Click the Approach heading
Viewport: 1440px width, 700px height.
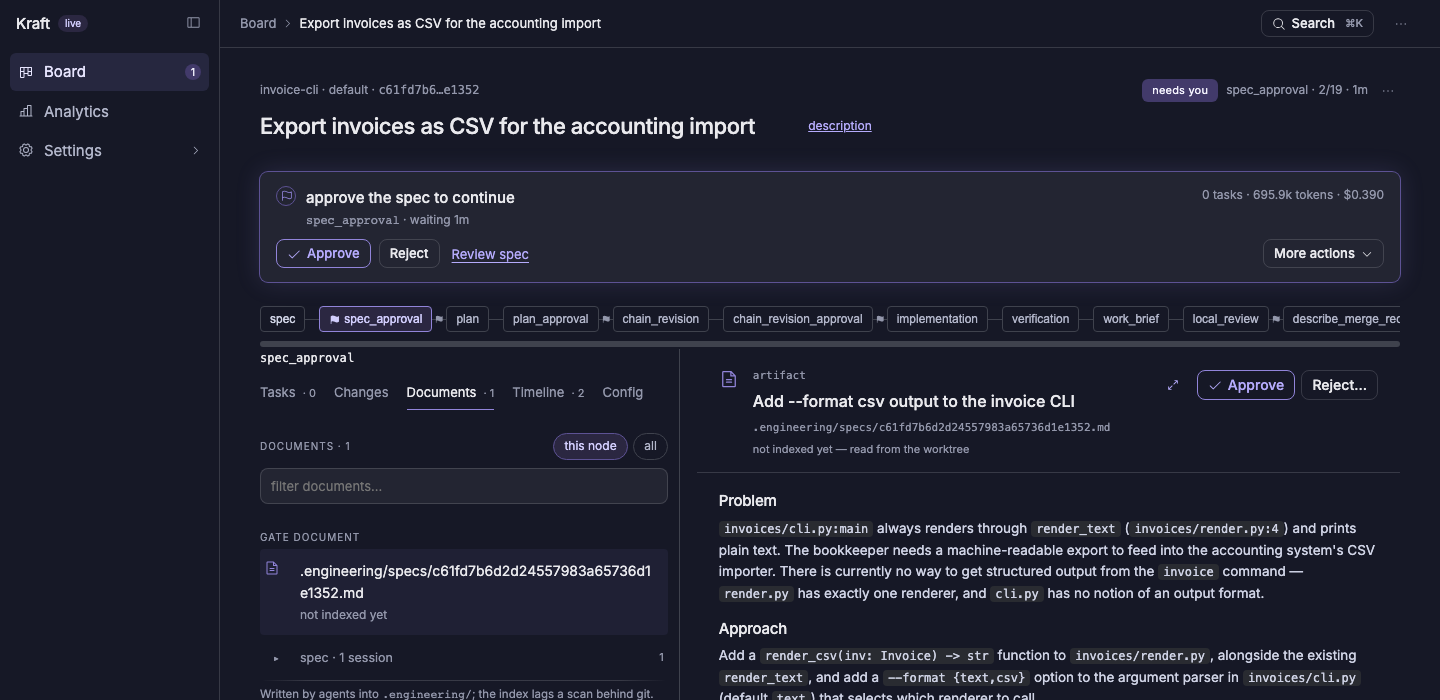(x=753, y=629)
